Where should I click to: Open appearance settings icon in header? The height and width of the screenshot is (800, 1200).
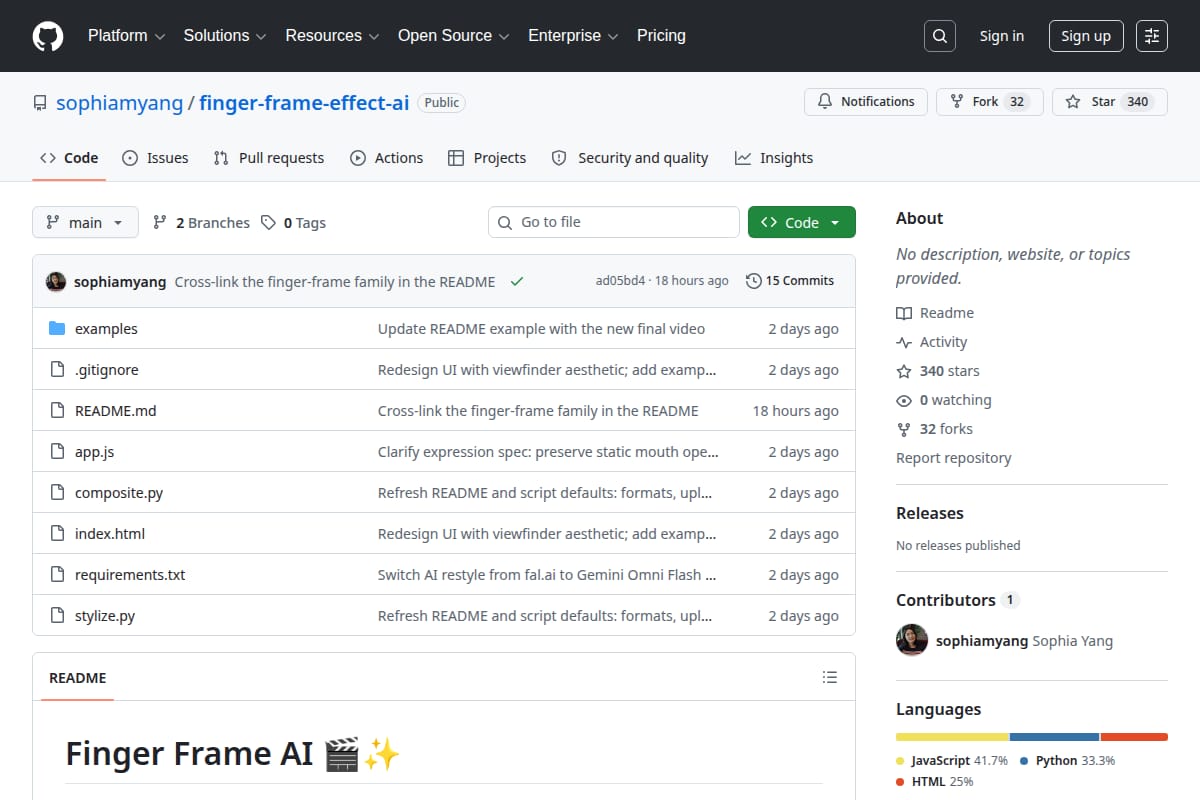(x=1152, y=36)
